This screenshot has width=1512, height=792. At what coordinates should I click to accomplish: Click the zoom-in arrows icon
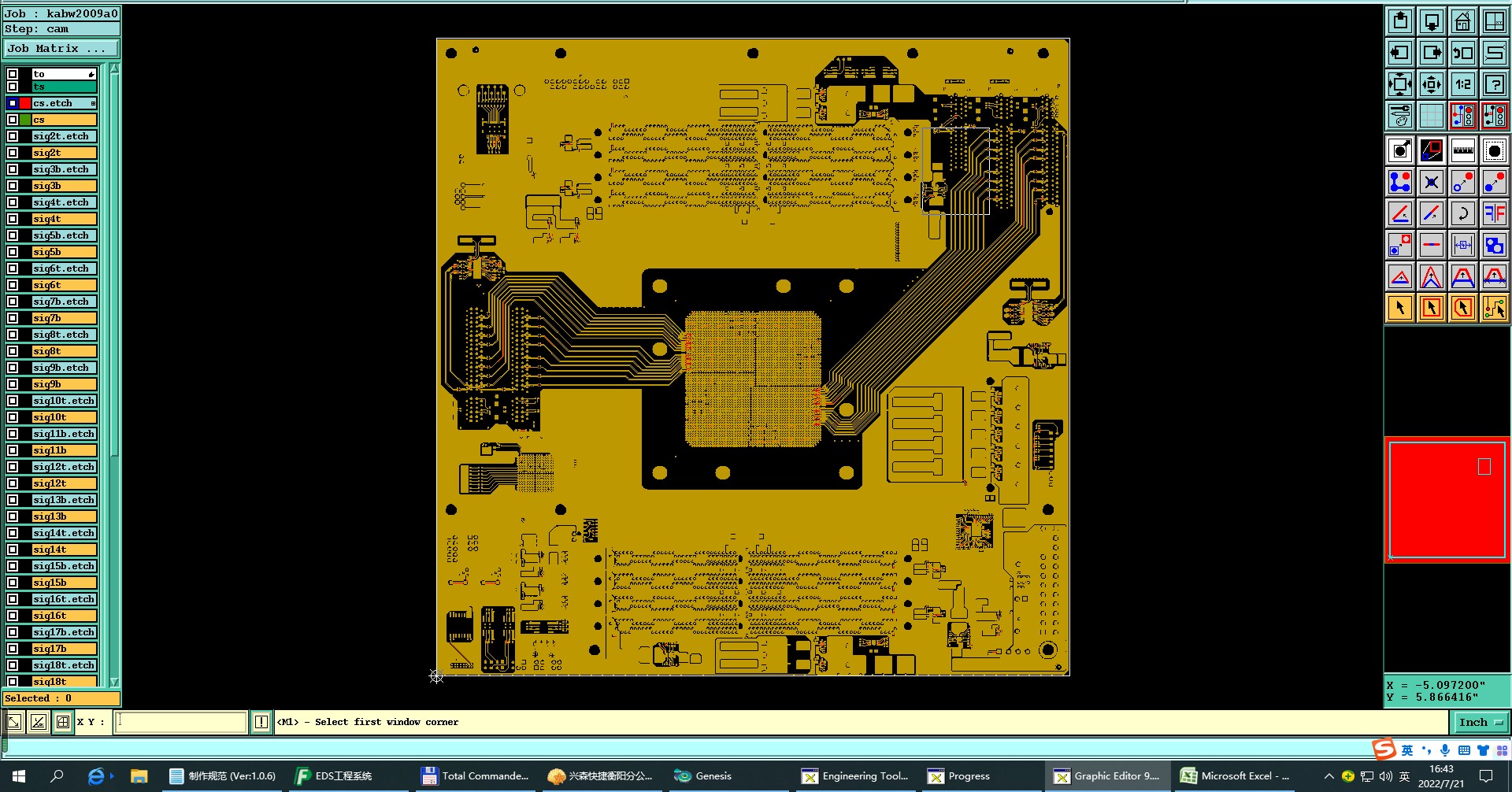click(x=1432, y=84)
